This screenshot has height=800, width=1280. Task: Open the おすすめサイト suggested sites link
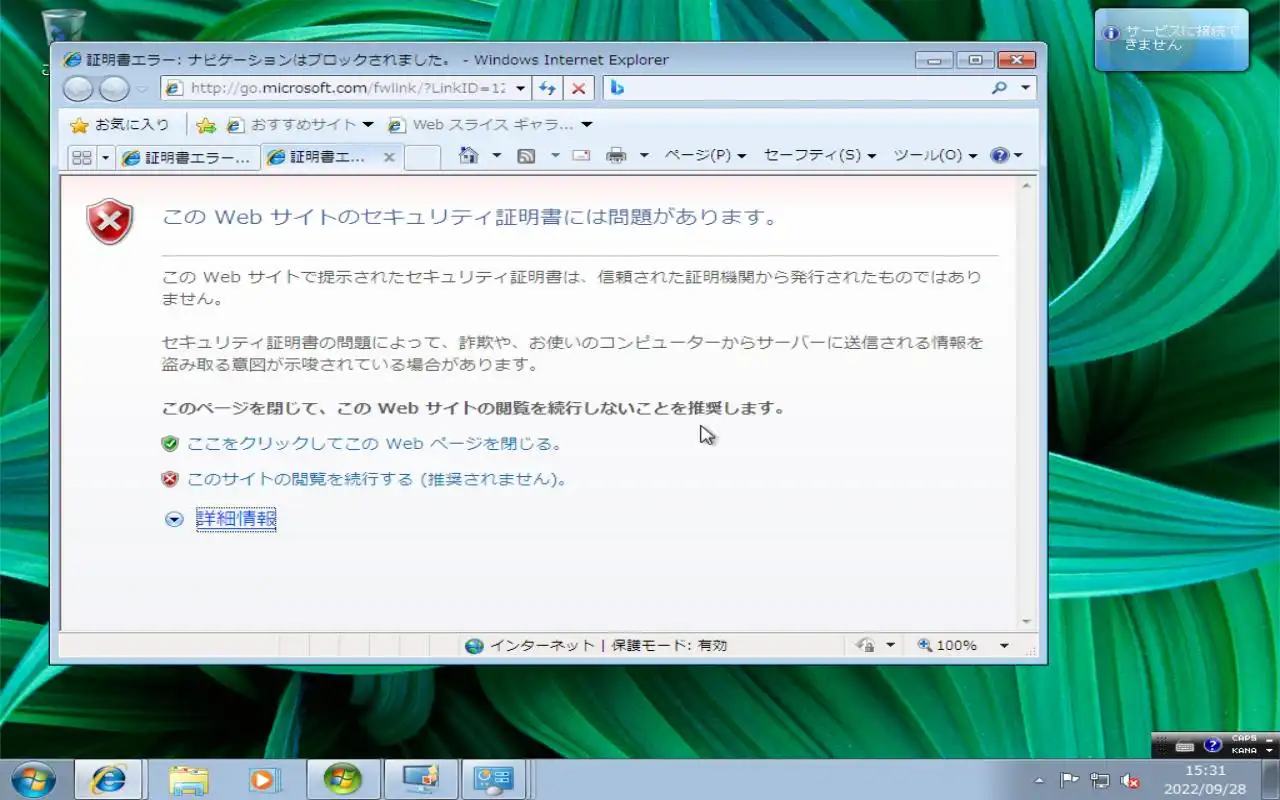(x=292, y=125)
